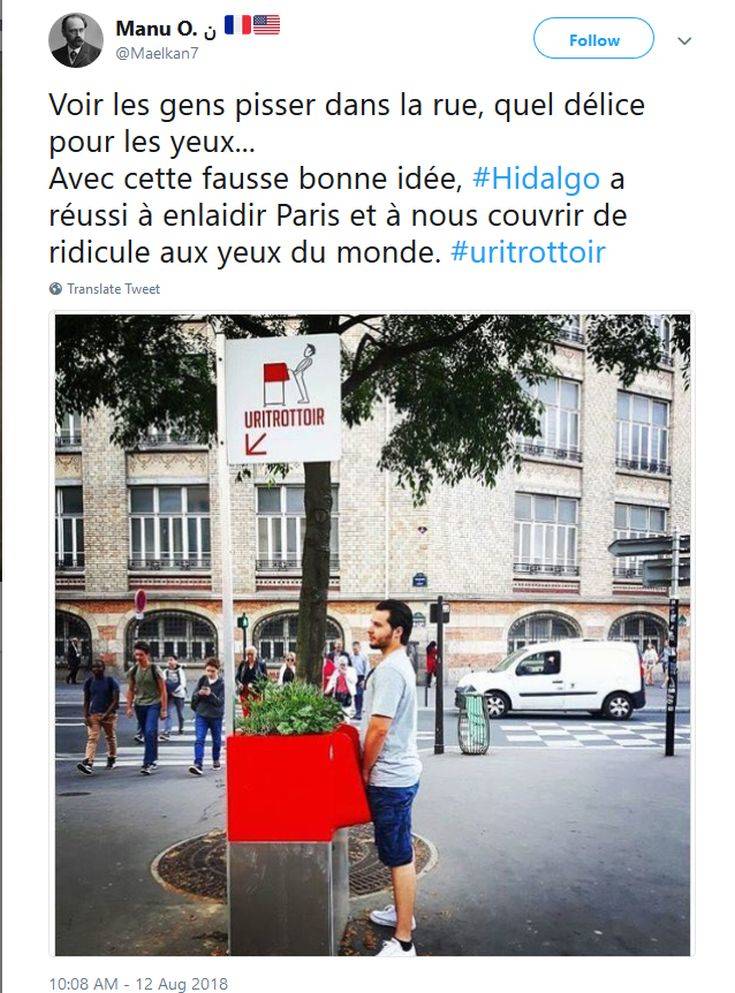
Task: Click the American flag emoji in the name
Action: pos(267,25)
